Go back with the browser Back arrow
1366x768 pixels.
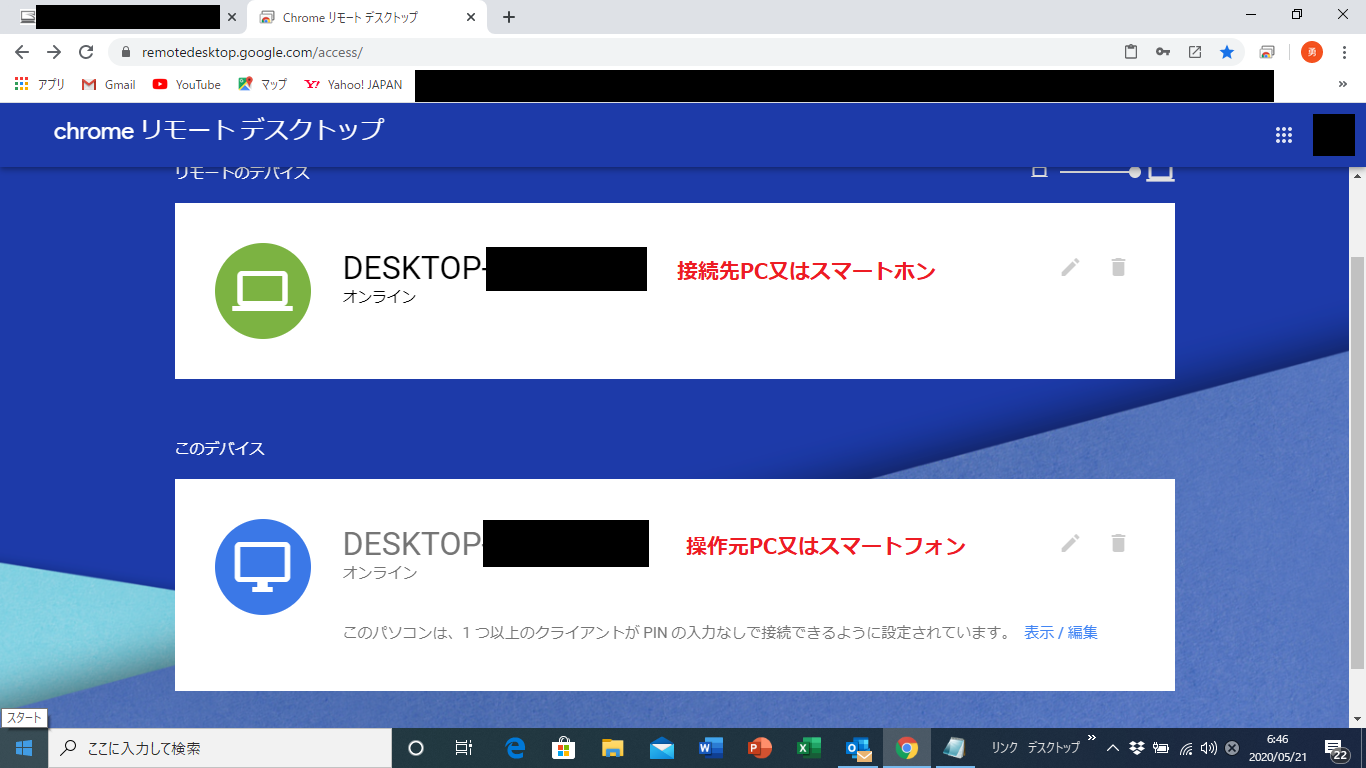[x=22, y=52]
